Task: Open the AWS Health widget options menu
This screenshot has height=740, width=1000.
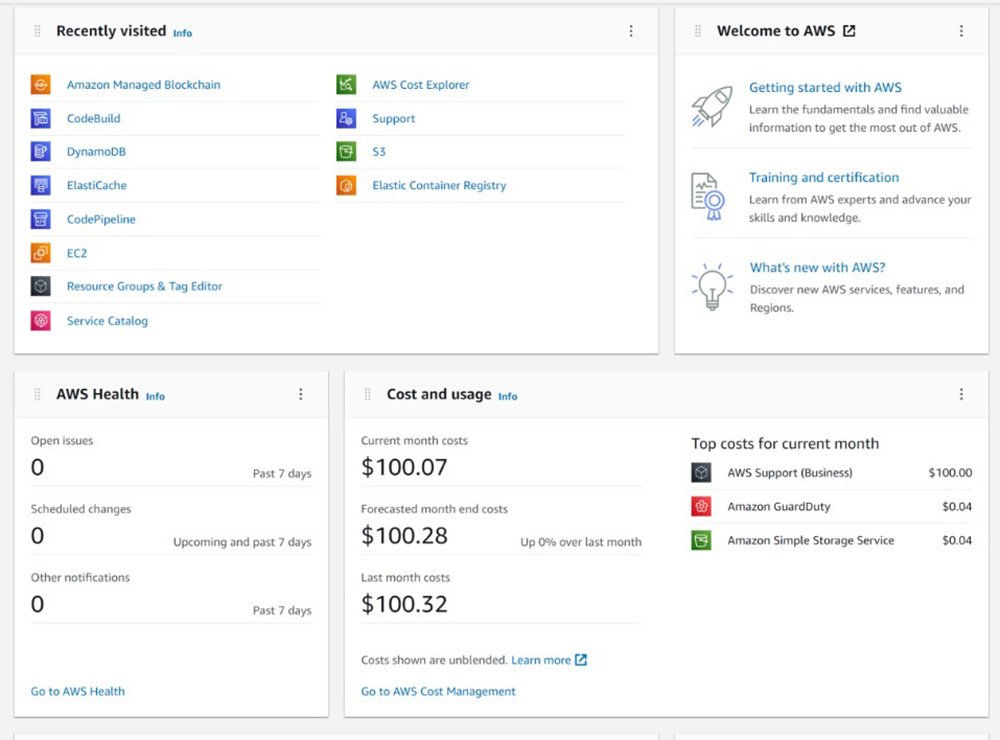Action: point(301,394)
